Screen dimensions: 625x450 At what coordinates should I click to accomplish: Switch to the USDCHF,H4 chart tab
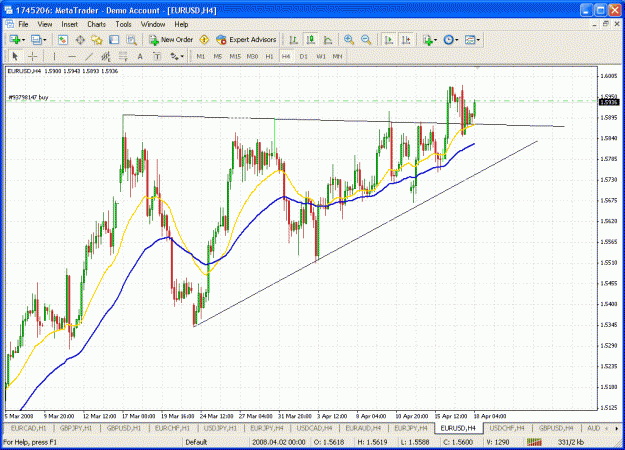(x=507, y=428)
